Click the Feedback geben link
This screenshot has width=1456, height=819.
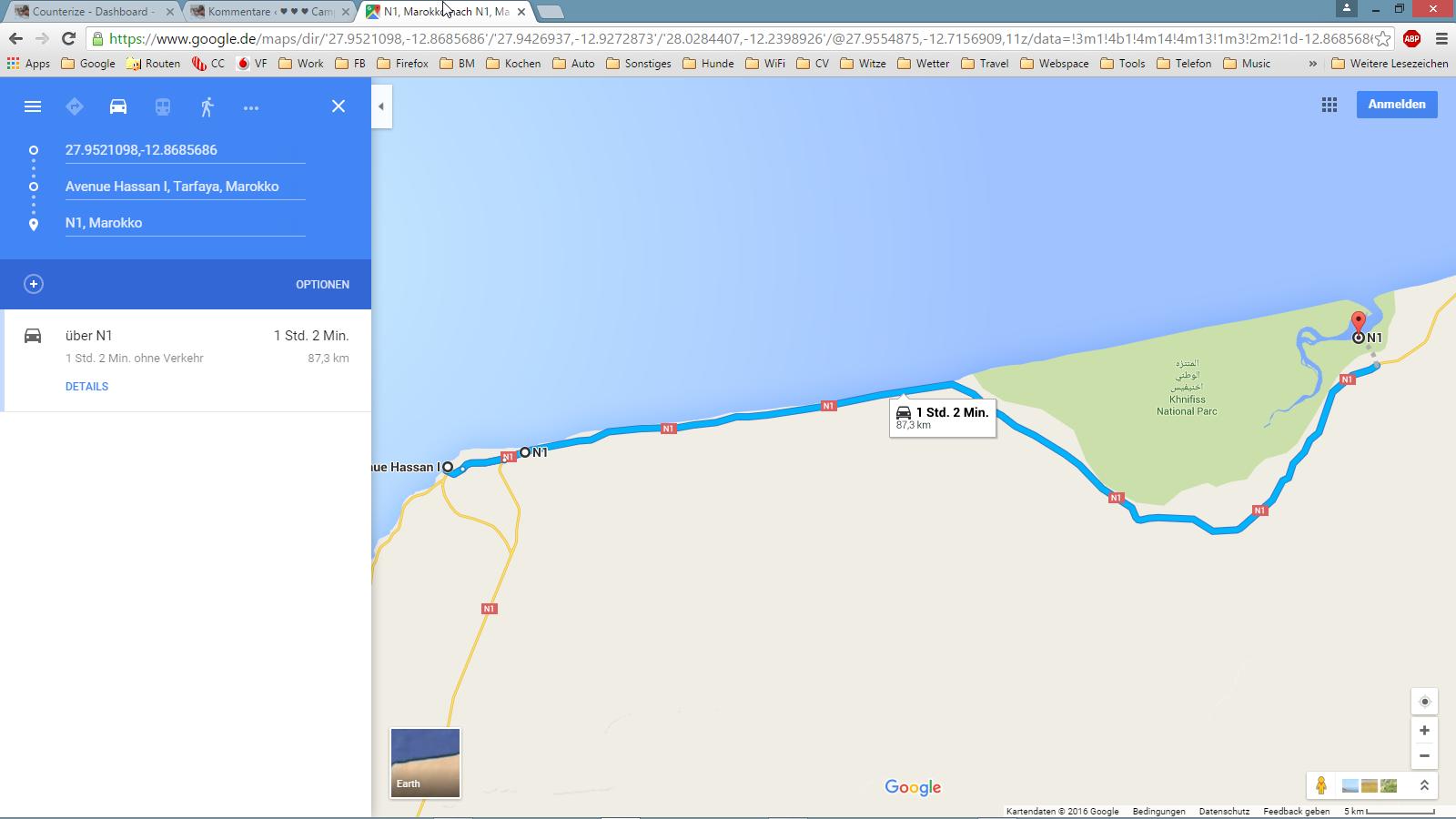point(1296,812)
